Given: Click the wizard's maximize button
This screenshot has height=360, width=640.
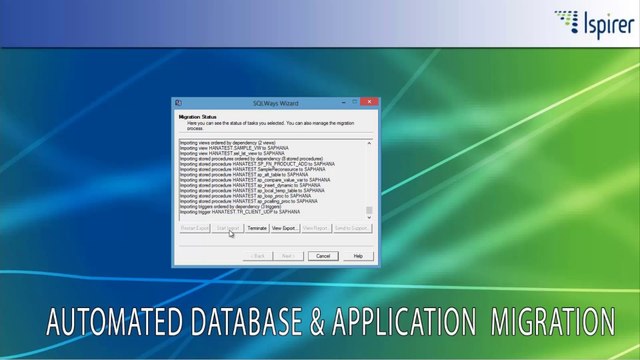Looking at the screenshot, I should [x=355, y=102].
